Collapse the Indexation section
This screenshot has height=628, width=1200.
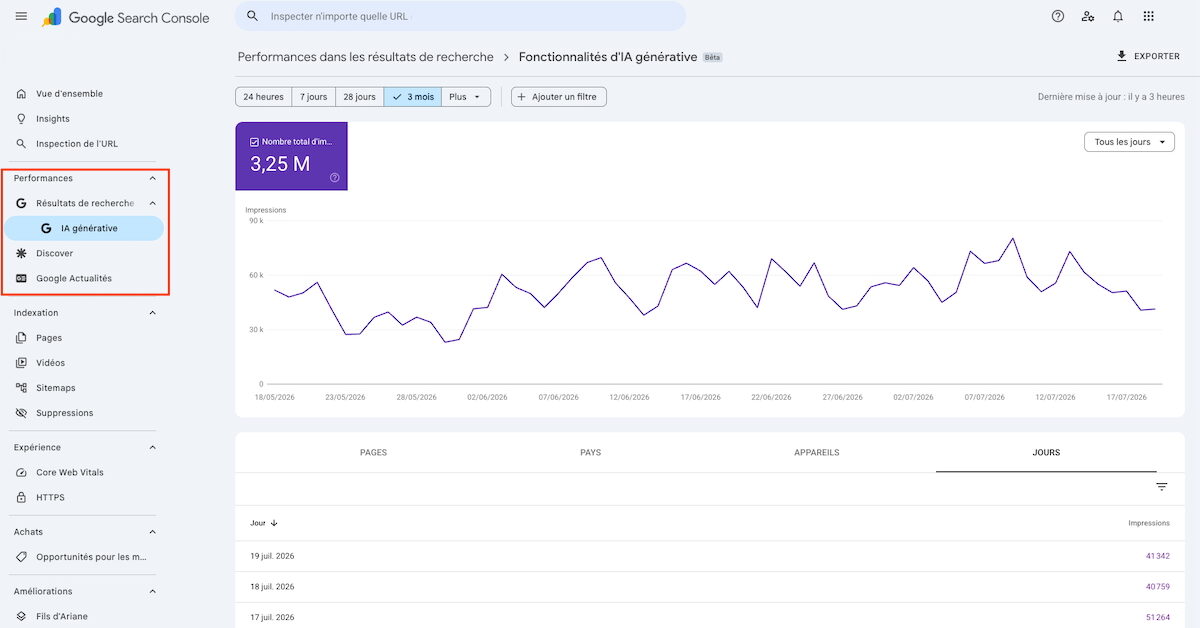(x=153, y=313)
